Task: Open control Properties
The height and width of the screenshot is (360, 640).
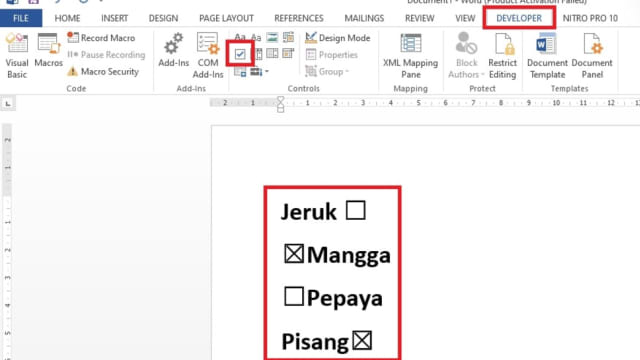Action: 331,55
